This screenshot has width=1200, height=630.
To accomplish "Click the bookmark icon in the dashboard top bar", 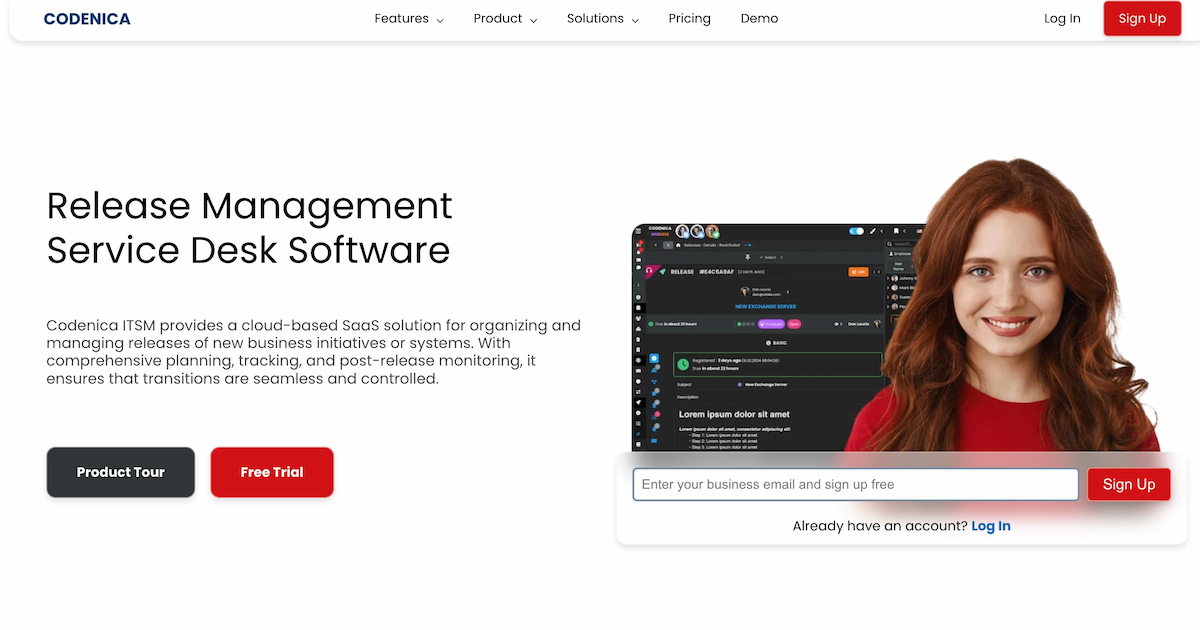I will point(896,231).
